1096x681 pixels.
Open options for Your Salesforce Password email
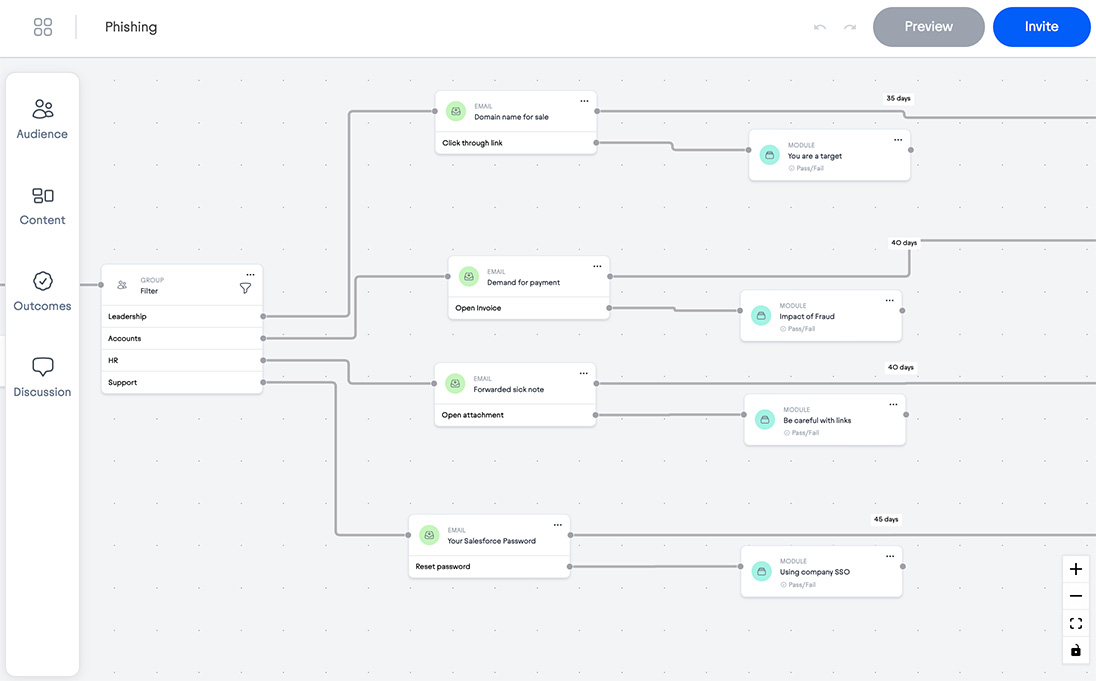(x=558, y=525)
